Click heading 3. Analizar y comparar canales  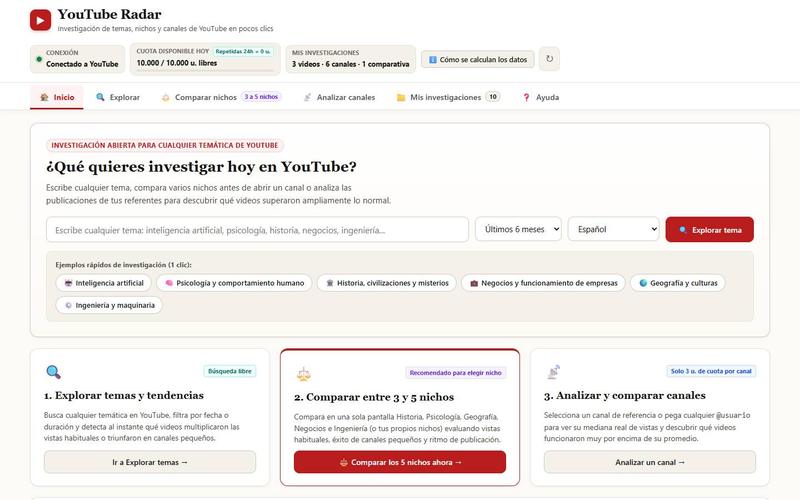pos(625,395)
